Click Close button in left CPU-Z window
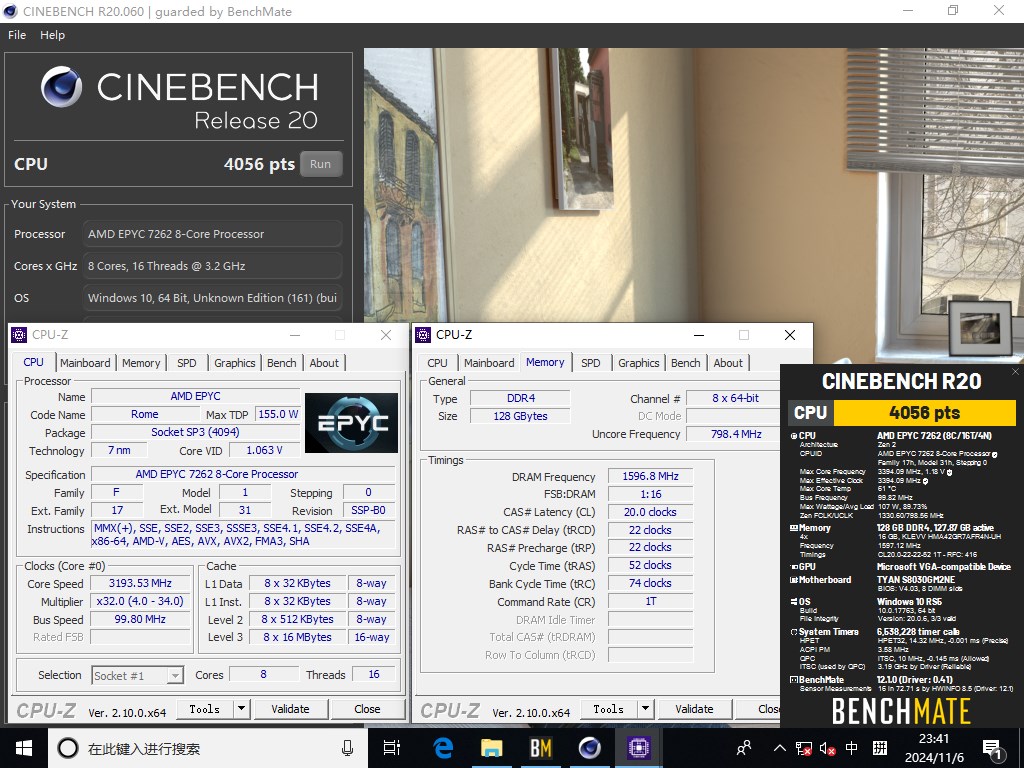 (367, 709)
